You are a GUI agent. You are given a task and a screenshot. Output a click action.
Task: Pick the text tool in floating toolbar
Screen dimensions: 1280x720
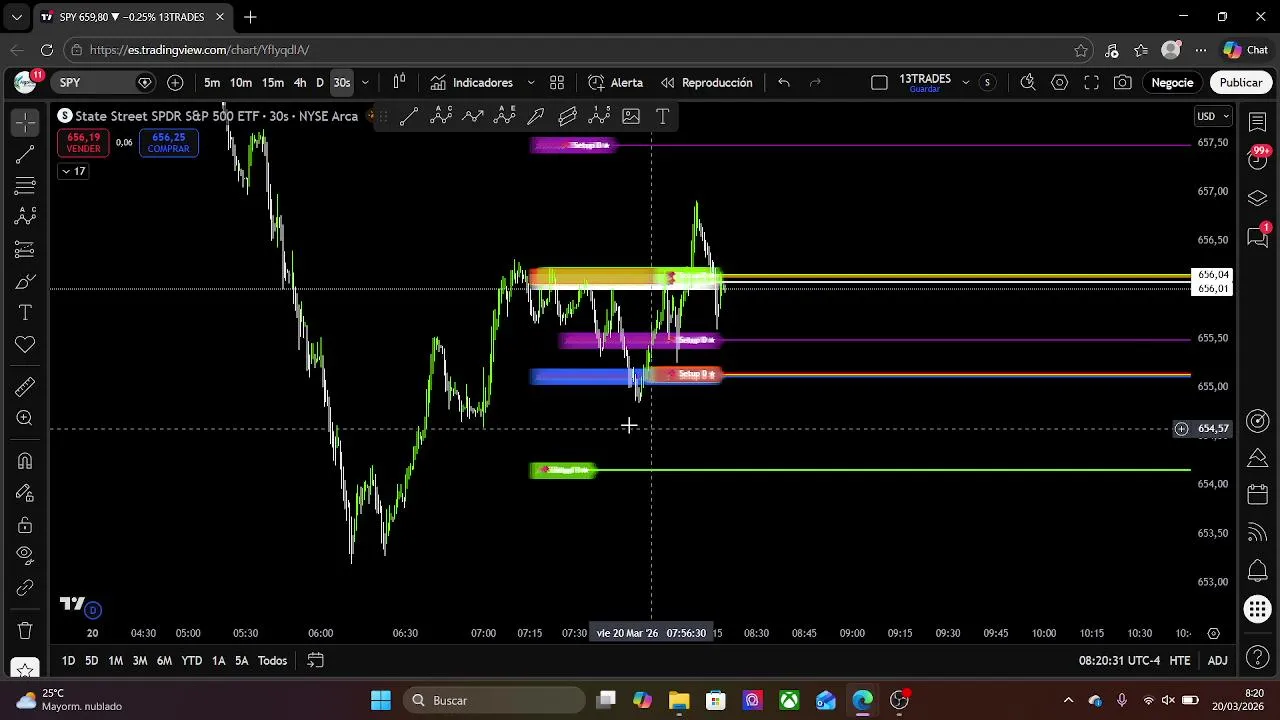(x=662, y=116)
